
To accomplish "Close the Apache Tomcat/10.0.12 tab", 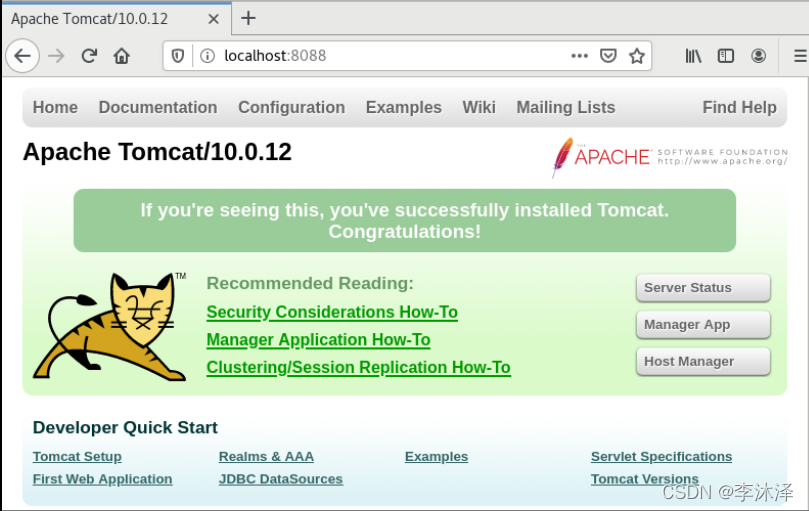I will click(x=214, y=19).
